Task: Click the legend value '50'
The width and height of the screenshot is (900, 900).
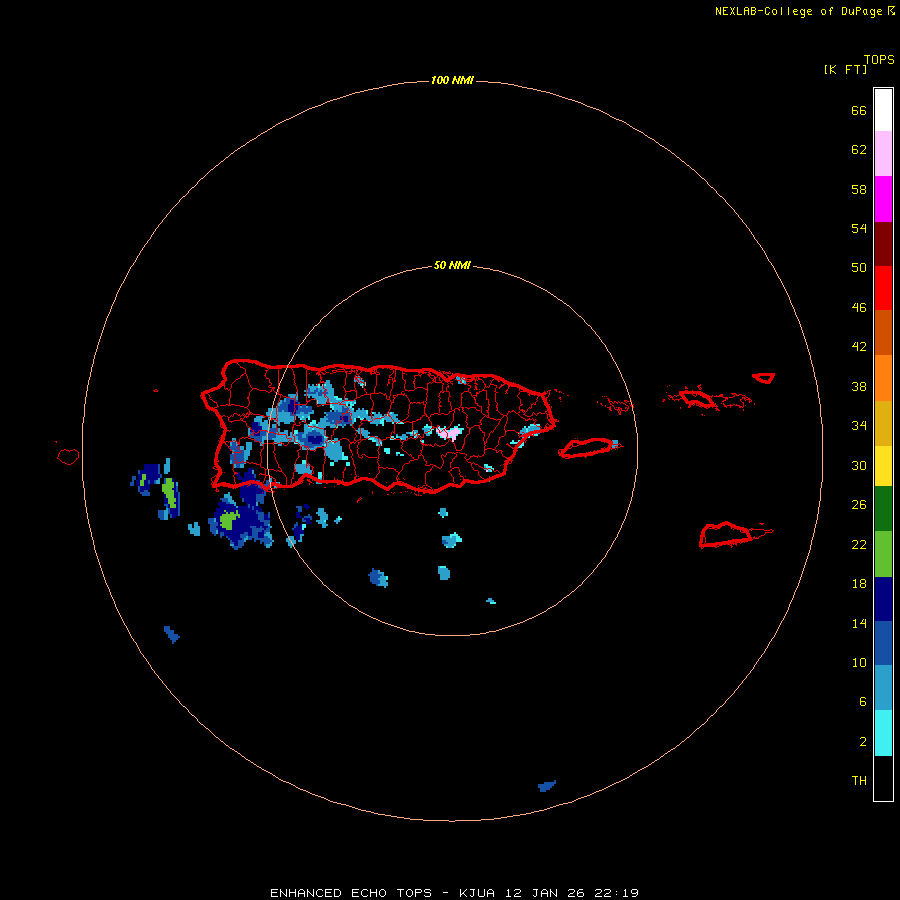Action: coord(859,267)
